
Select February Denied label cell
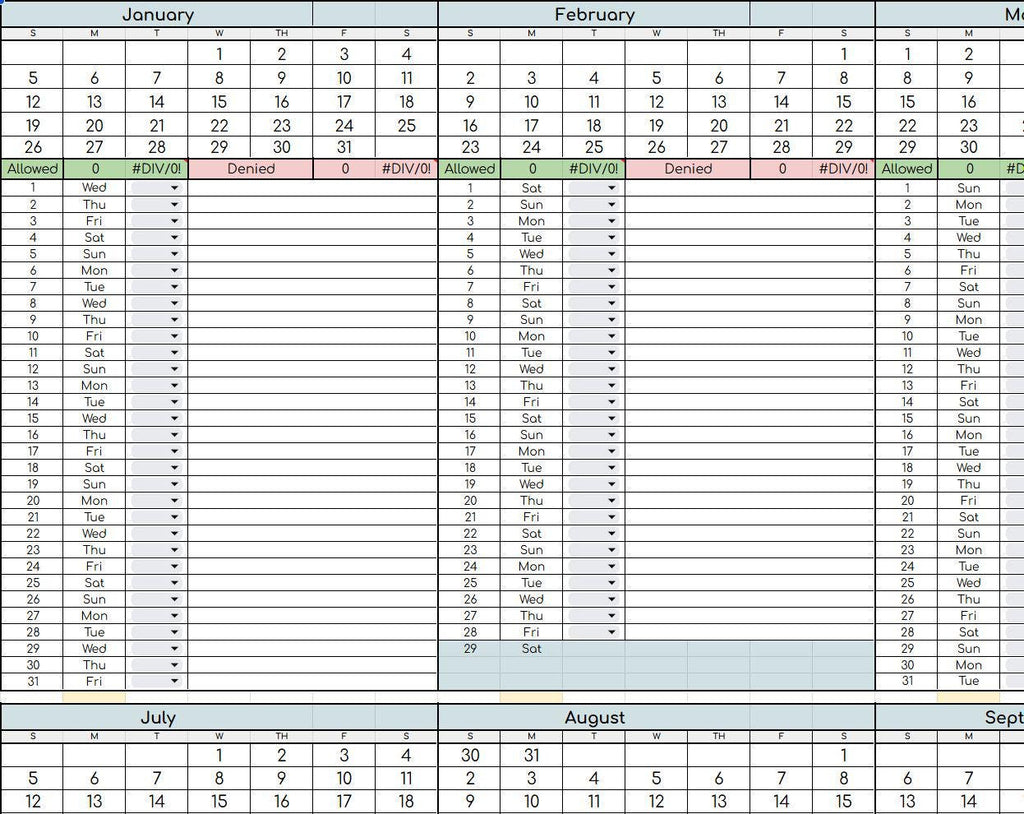pyautogui.click(x=688, y=169)
